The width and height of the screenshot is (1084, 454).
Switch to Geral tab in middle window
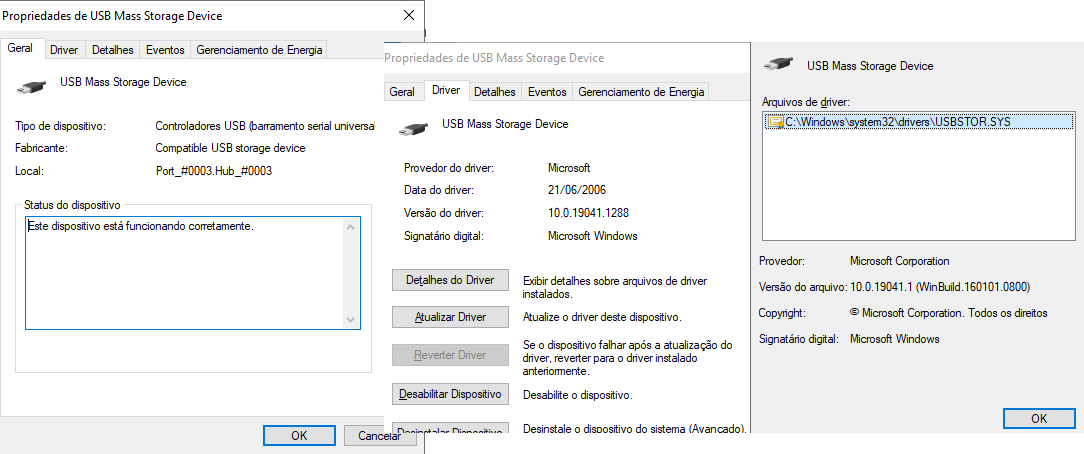(x=402, y=92)
